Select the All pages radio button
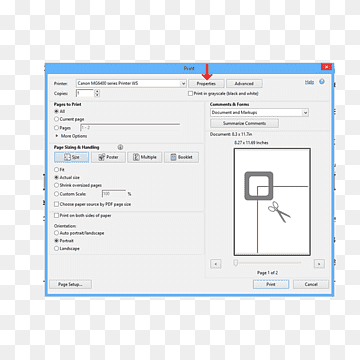360x360 pixels. tap(56, 111)
